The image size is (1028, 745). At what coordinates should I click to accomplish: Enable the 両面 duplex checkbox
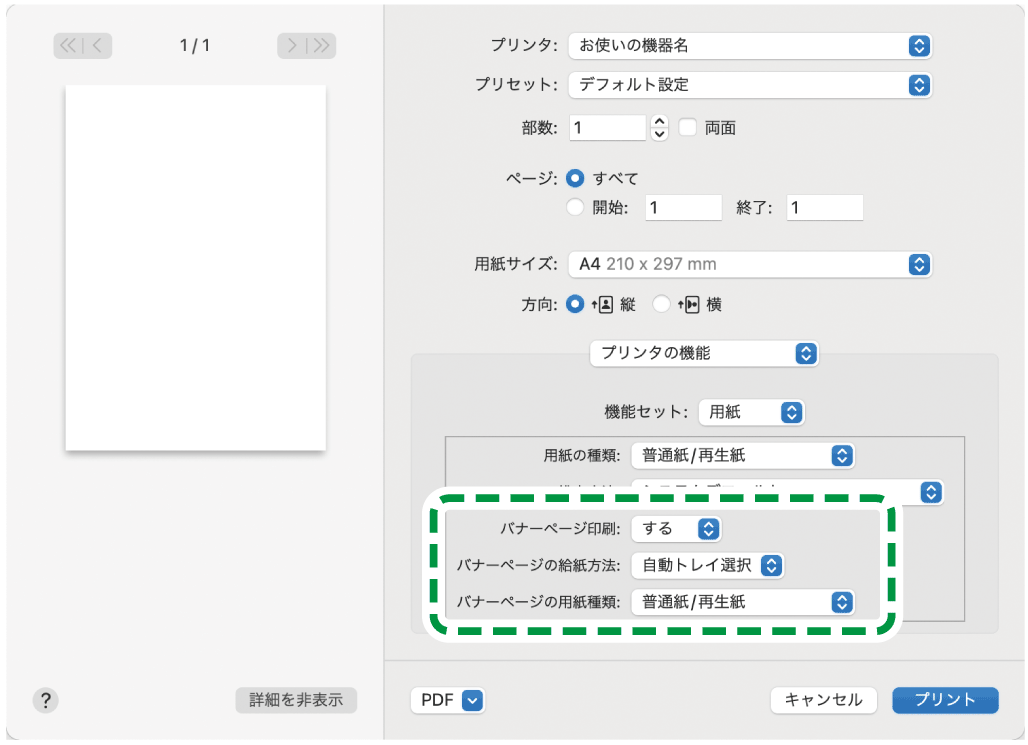(x=689, y=128)
